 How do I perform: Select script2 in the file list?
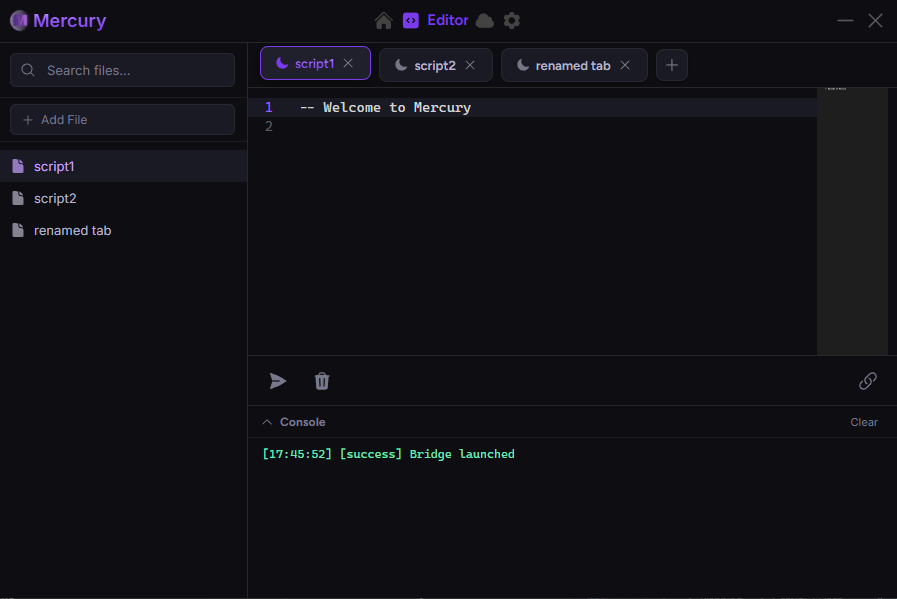pyautogui.click(x=124, y=198)
